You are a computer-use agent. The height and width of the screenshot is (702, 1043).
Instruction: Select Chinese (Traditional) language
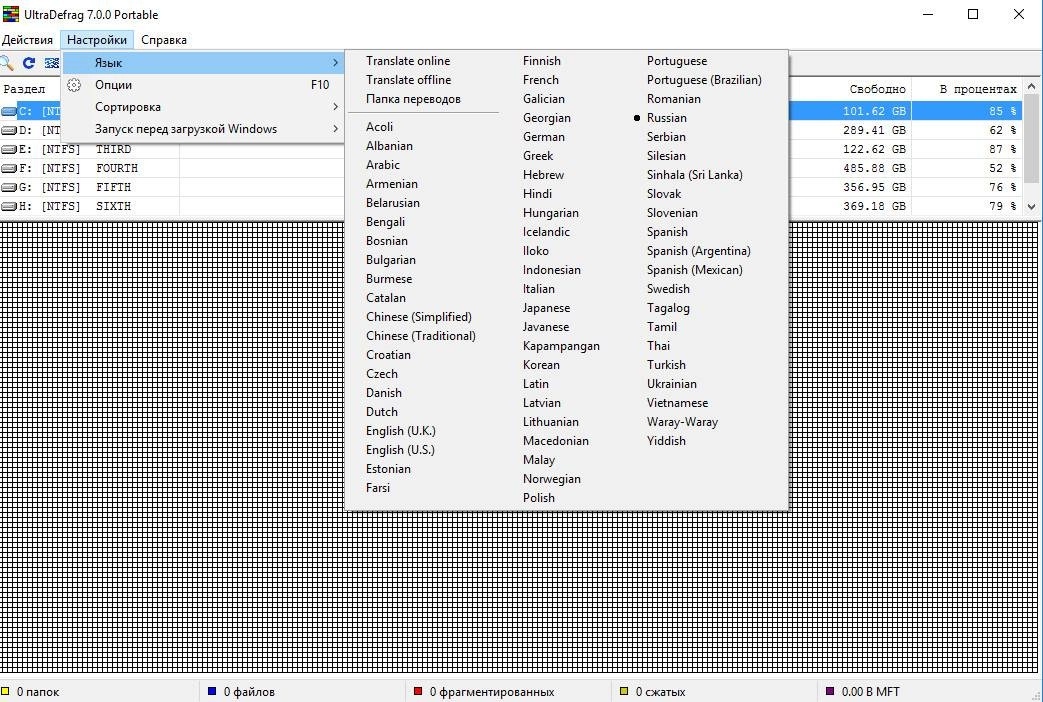(420, 335)
